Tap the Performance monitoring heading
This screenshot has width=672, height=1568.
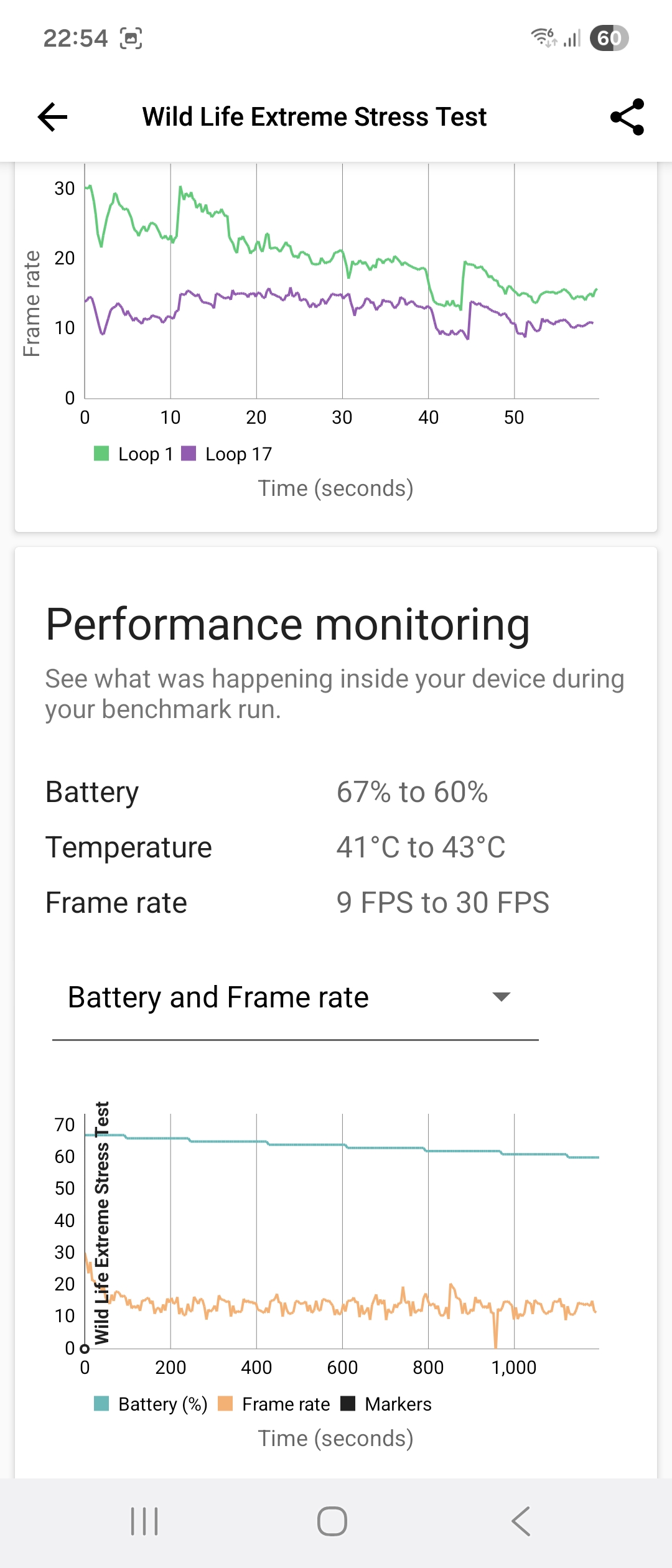click(x=288, y=624)
